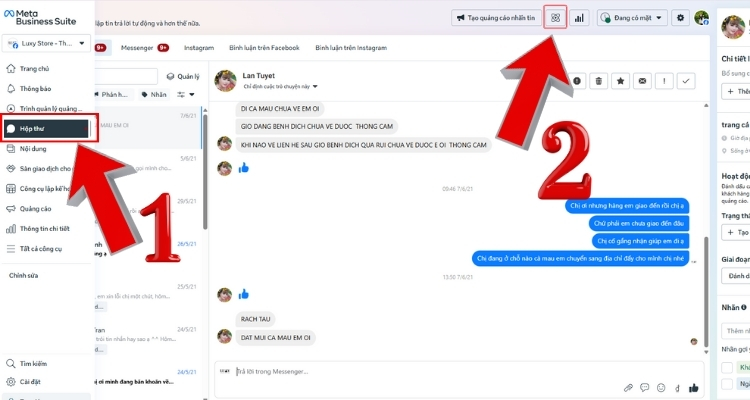Open Sàn giao dịch in sidebar

click(45, 168)
